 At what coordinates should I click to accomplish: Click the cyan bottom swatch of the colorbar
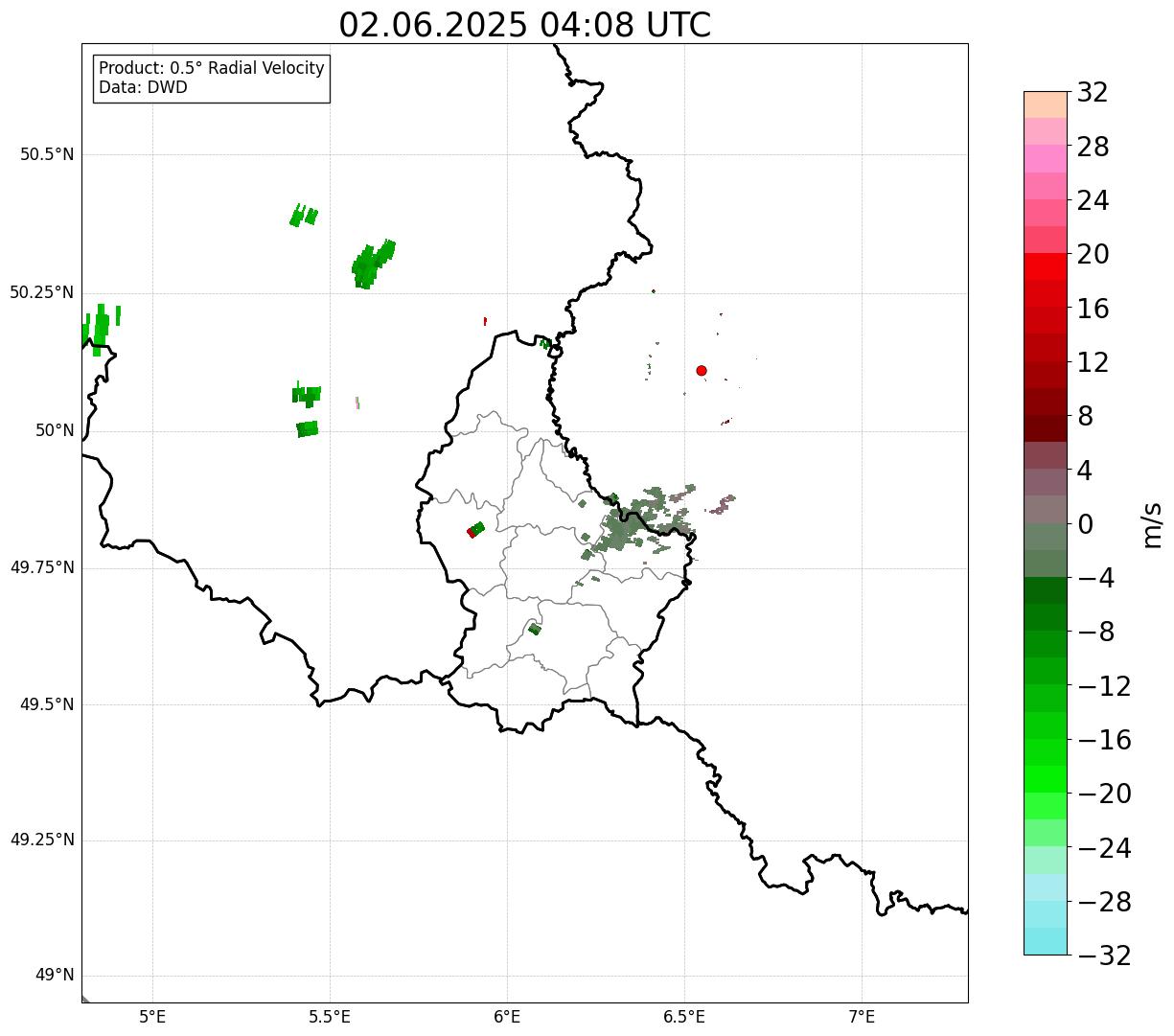tap(1046, 941)
